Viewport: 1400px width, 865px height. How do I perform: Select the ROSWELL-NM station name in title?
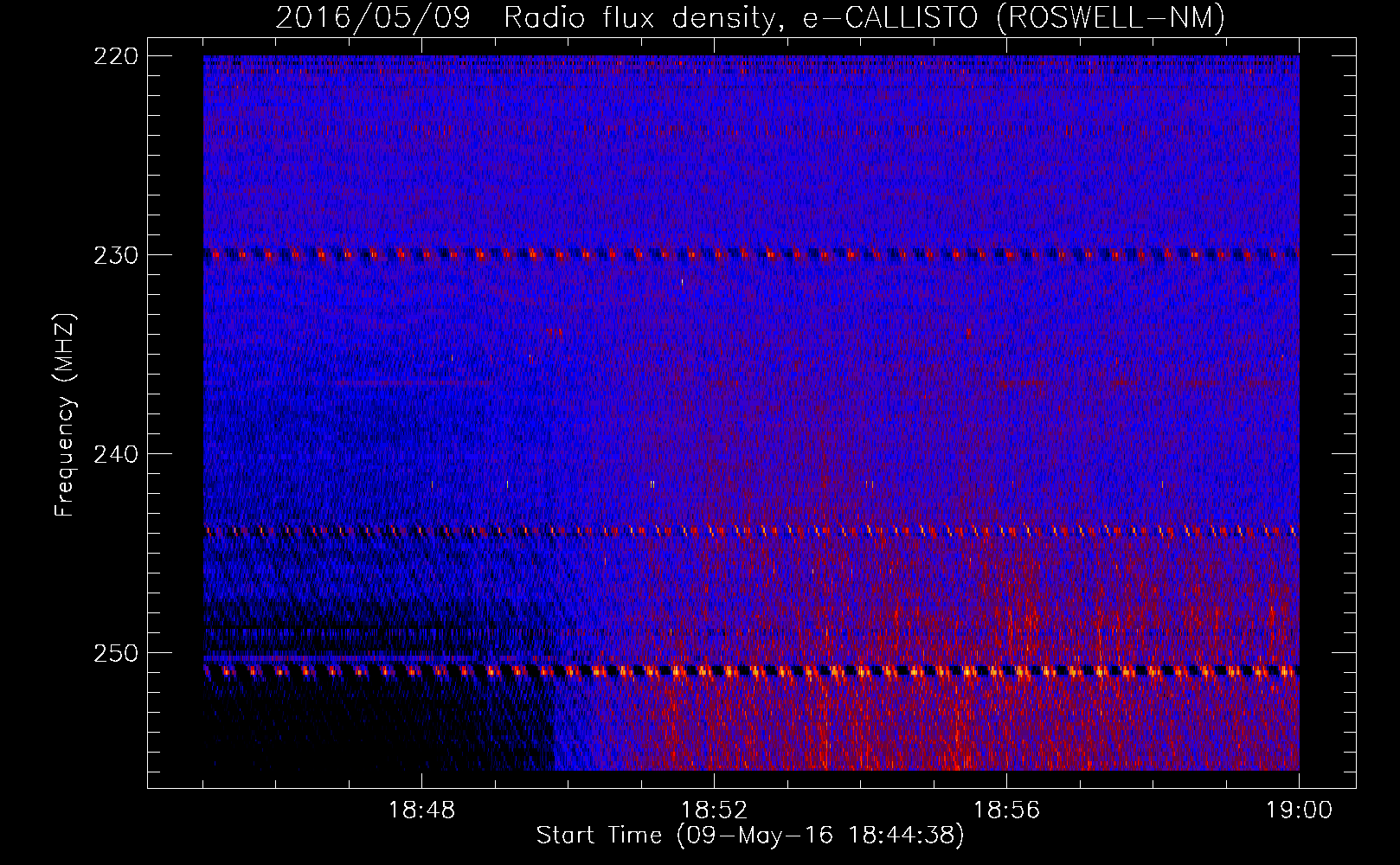(x=1111, y=17)
